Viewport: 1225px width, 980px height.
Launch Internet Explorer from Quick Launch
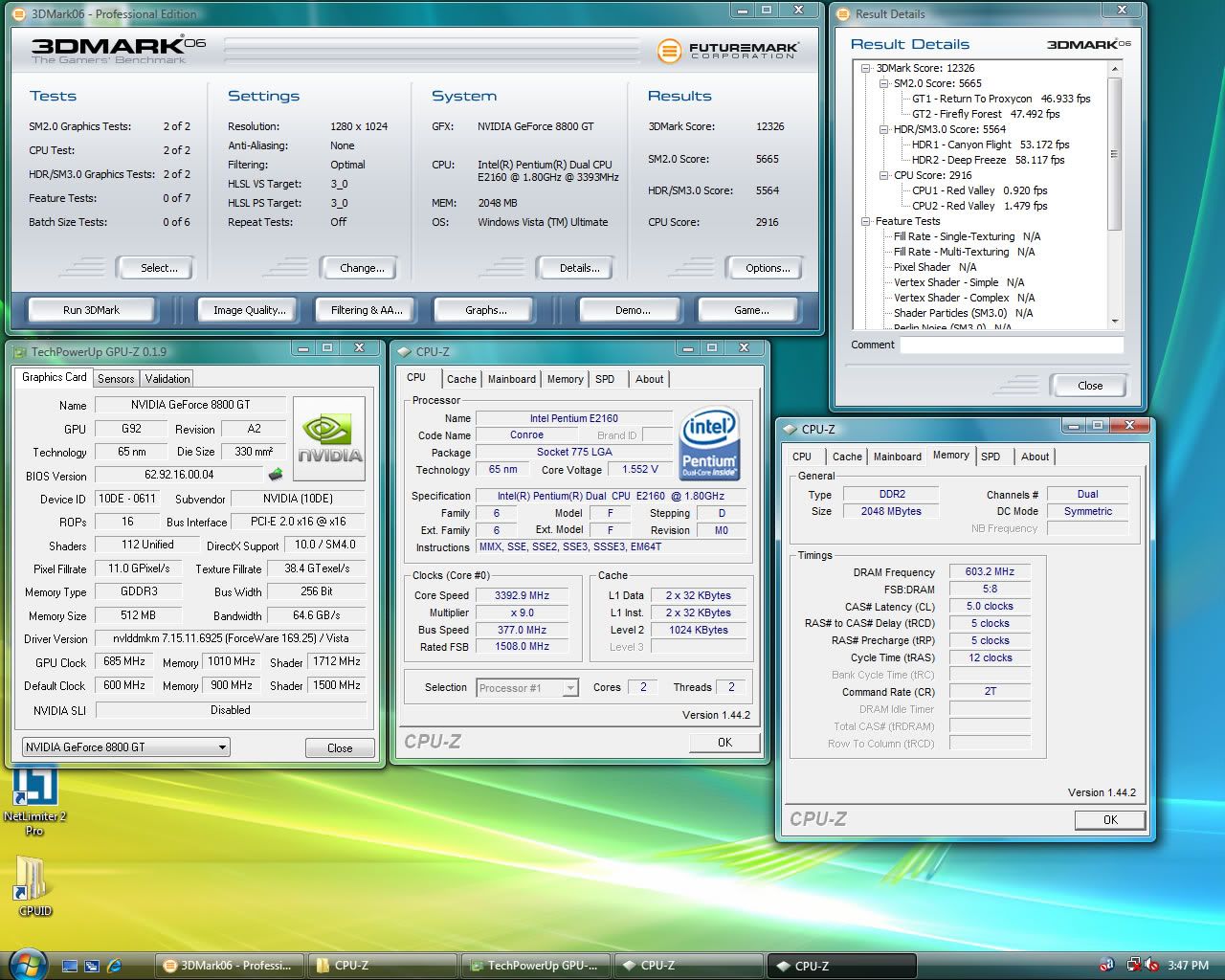coord(115,966)
